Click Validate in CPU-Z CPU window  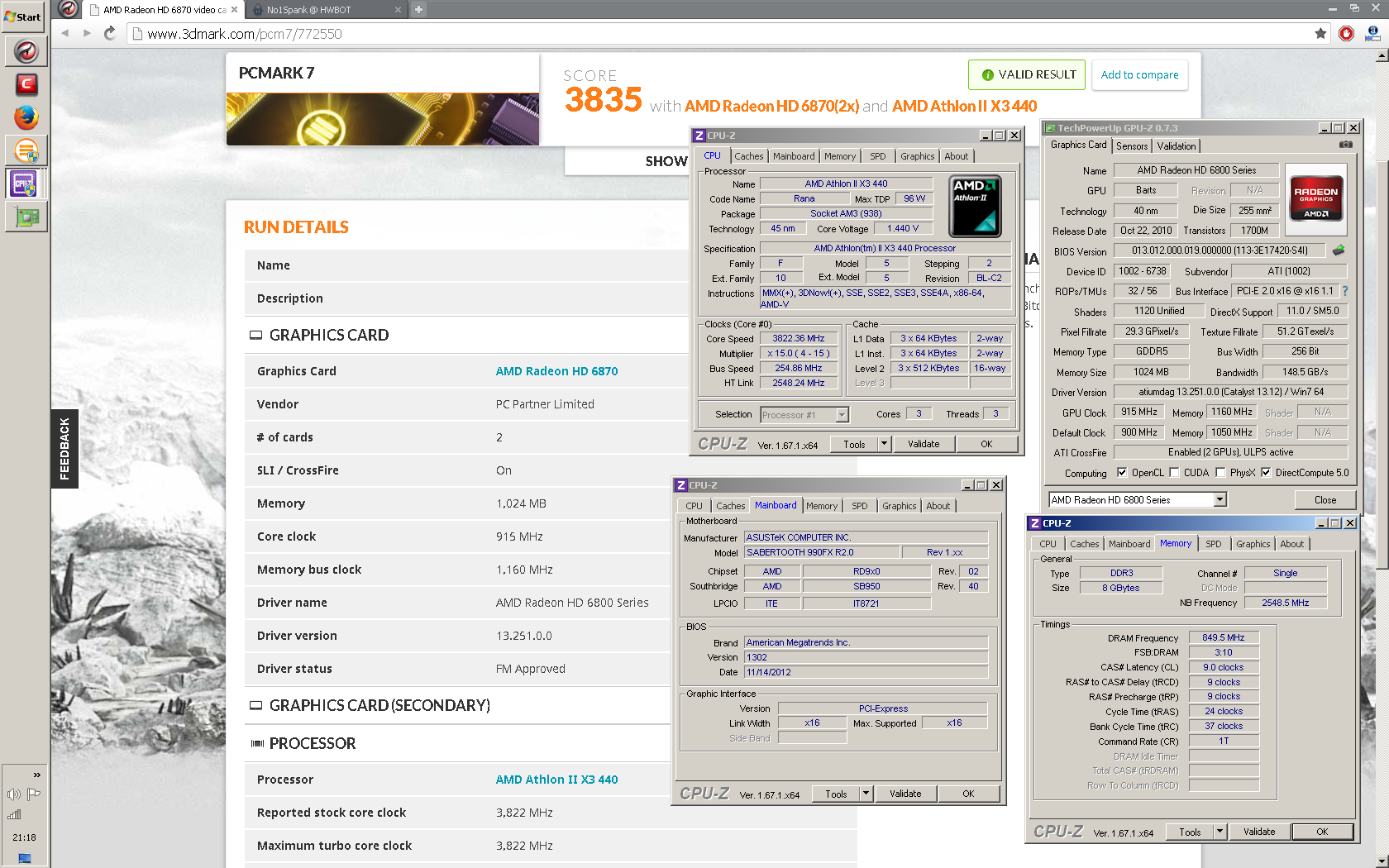tap(924, 444)
